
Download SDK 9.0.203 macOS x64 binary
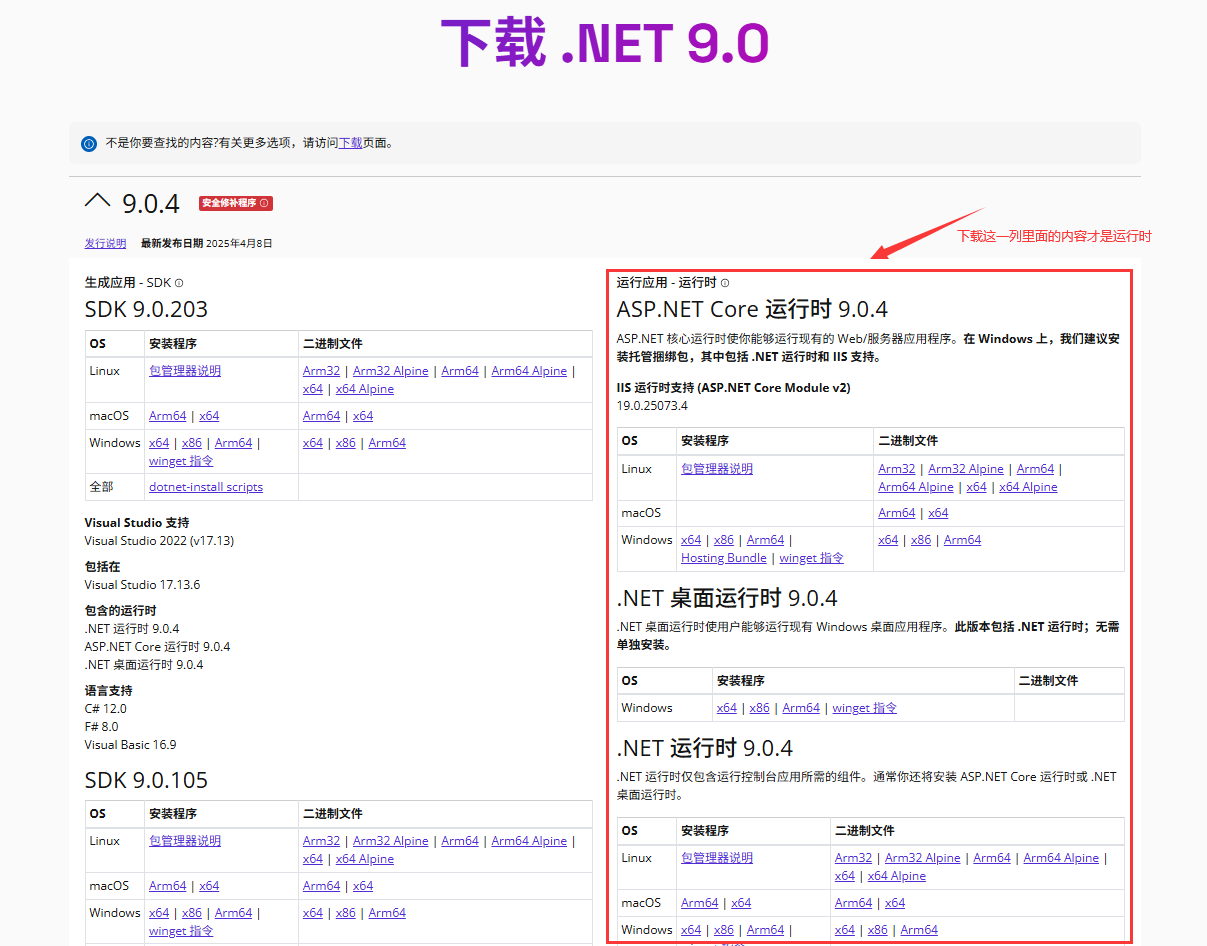click(362, 415)
